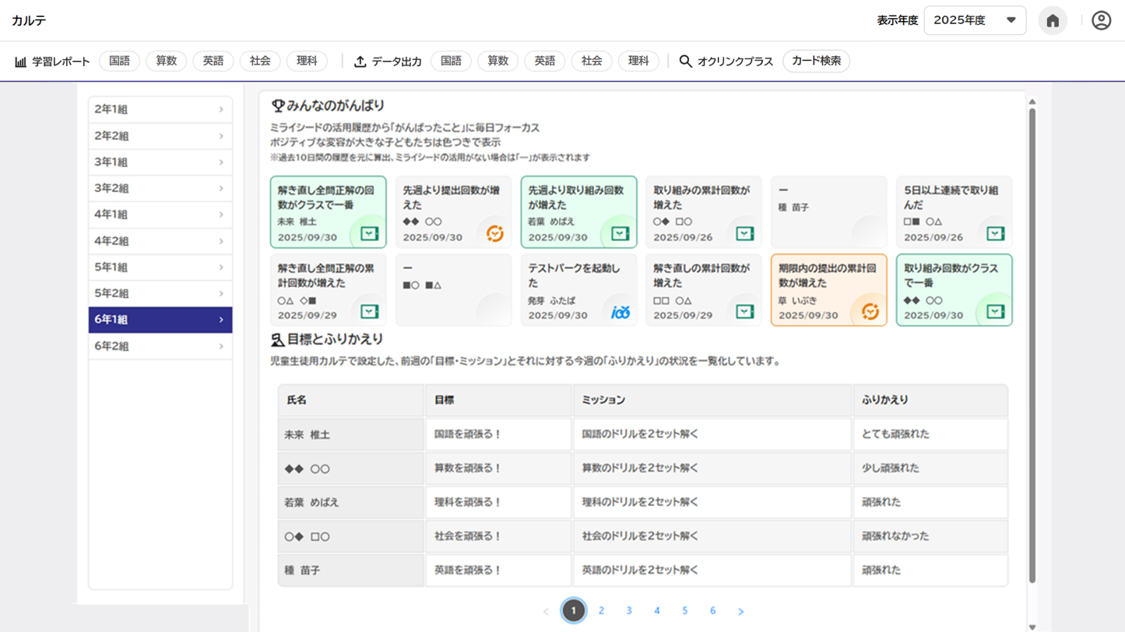Click the home icon in header

1052,21
